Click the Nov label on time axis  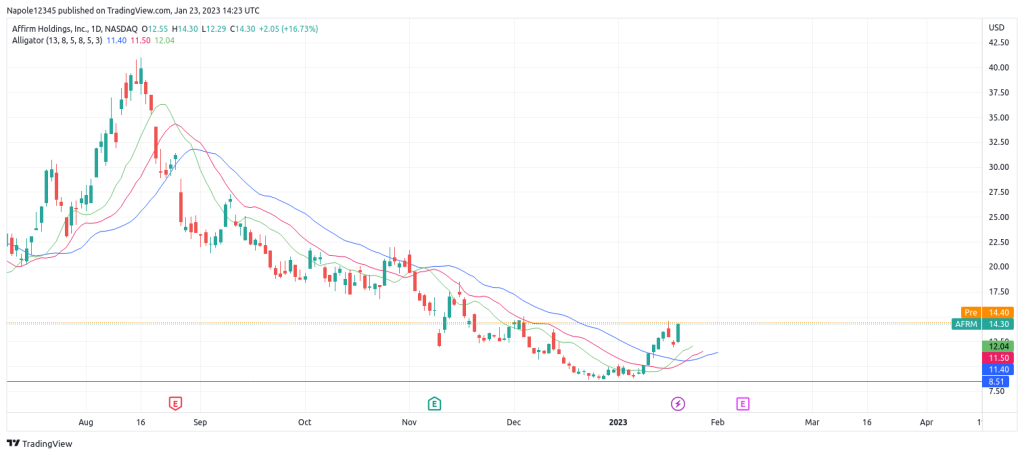(409, 422)
